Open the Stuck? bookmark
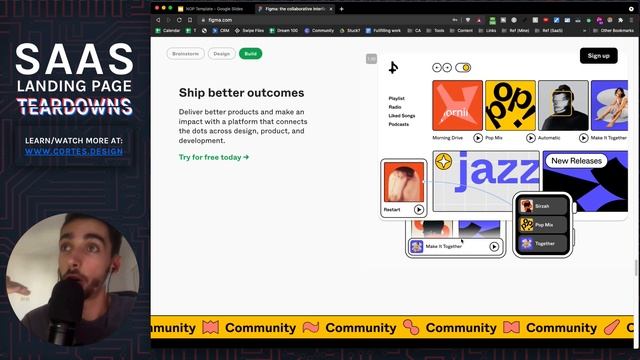640x360 pixels. [x=350, y=31]
